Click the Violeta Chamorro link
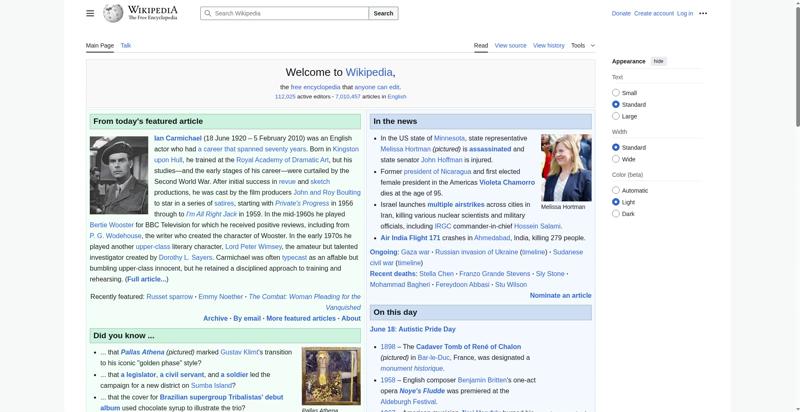Screen dimensions: 800x412 tap(507, 183)
